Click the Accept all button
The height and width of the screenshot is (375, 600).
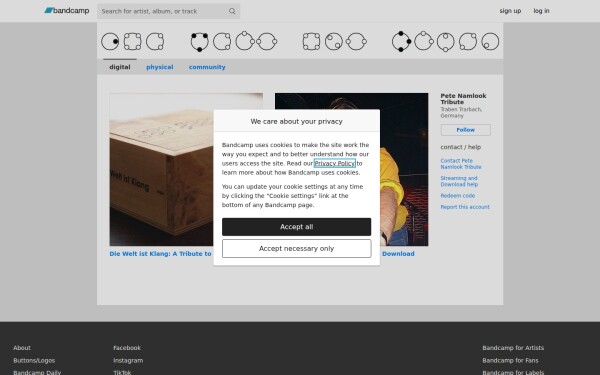coord(296,227)
